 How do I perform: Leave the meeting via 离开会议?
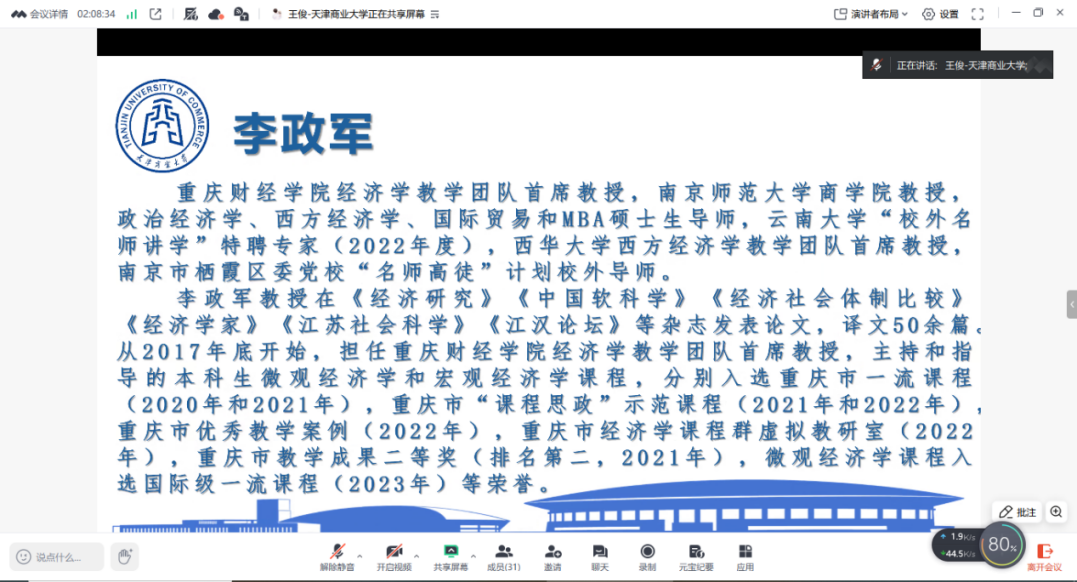click(1045, 555)
